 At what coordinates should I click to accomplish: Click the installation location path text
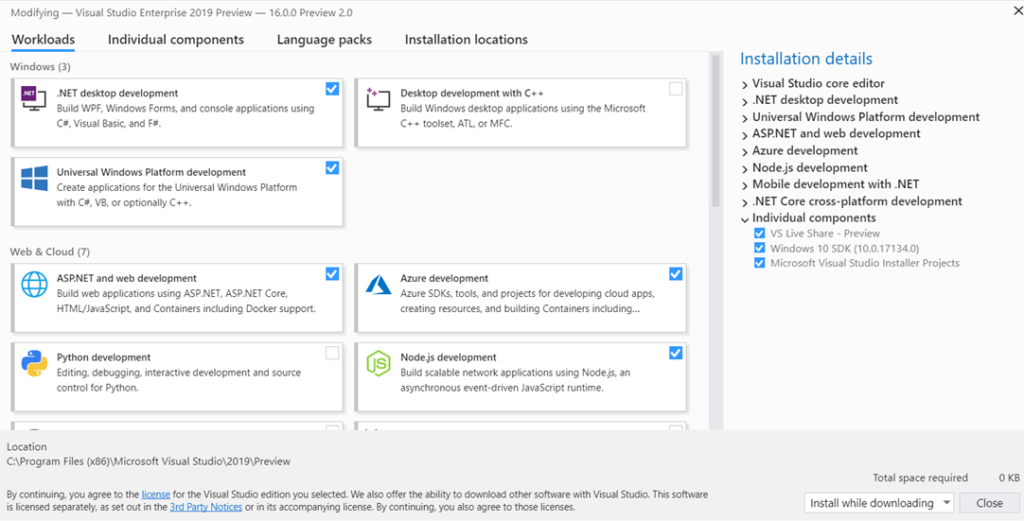148,461
